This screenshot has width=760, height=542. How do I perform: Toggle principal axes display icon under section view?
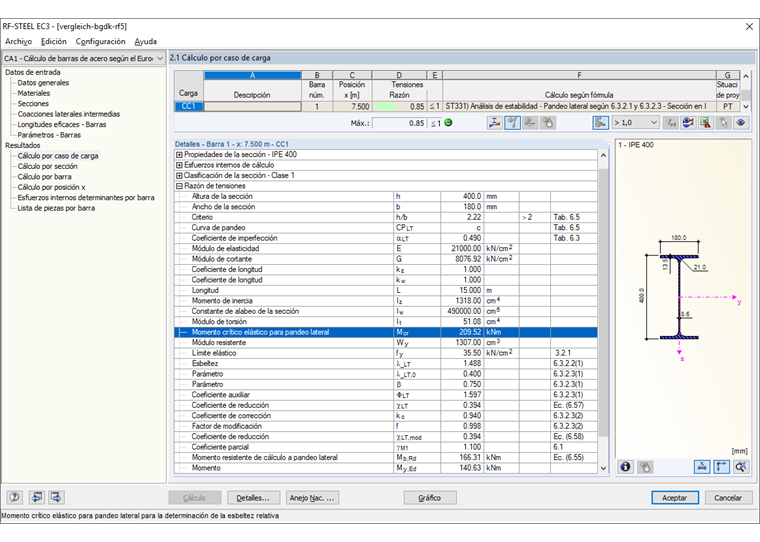(721, 467)
